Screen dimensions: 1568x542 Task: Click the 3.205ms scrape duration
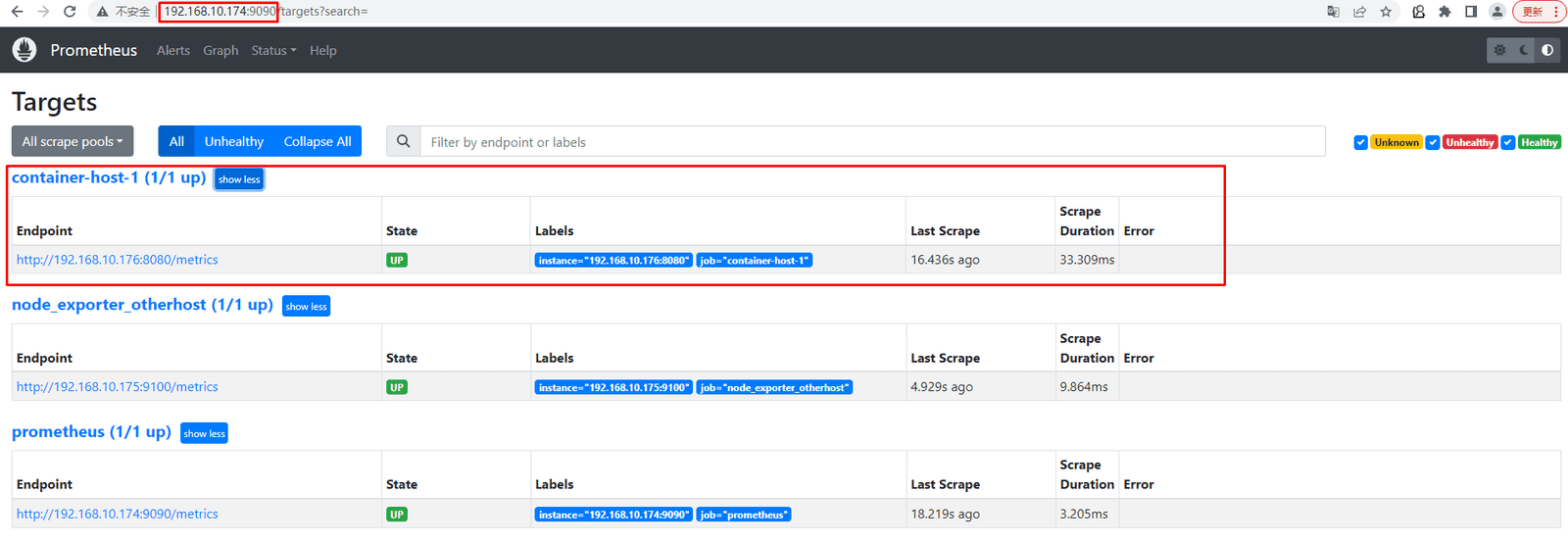(x=1084, y=514)
